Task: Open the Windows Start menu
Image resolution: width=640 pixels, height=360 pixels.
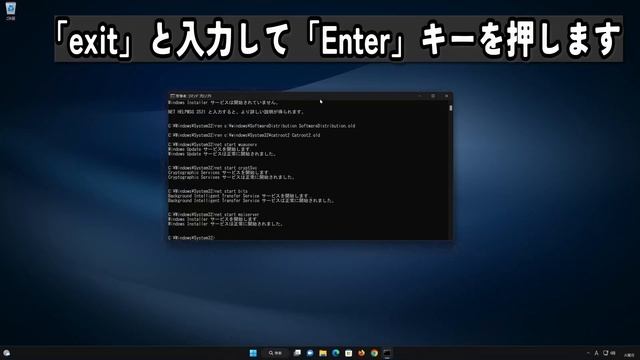Action: pos(253,353)
